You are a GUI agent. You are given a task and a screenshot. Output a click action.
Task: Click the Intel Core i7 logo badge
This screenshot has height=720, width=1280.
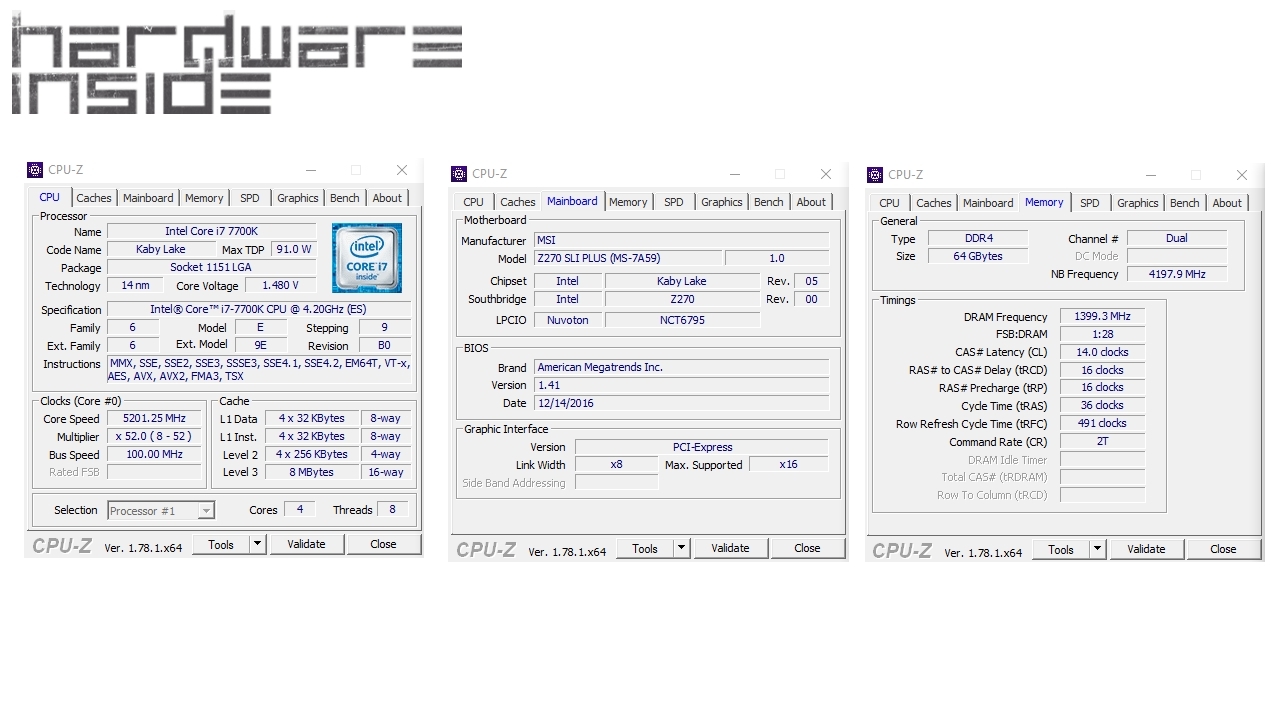click(367, 258)
